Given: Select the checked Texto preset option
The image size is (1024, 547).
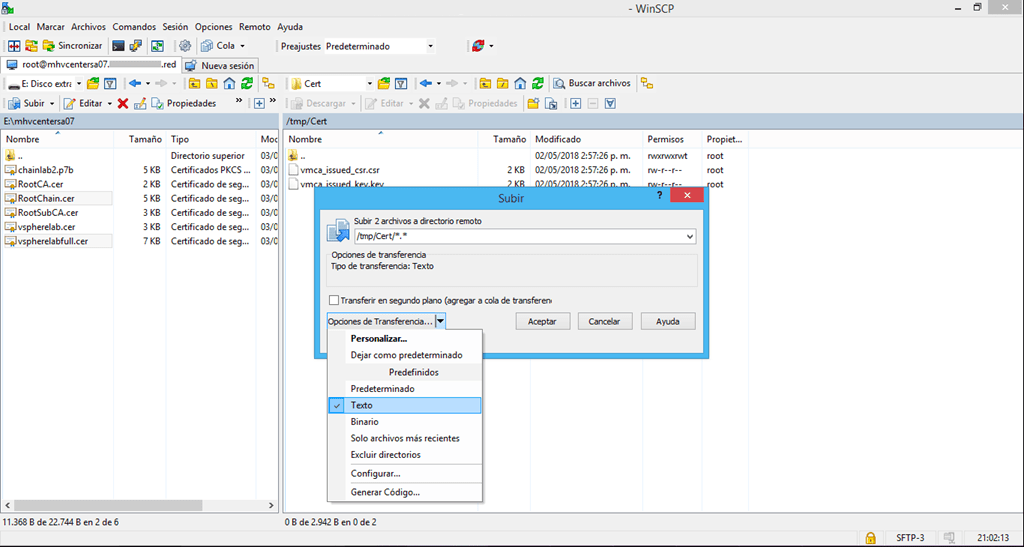Looking at the screenshot, I should 362,406.
